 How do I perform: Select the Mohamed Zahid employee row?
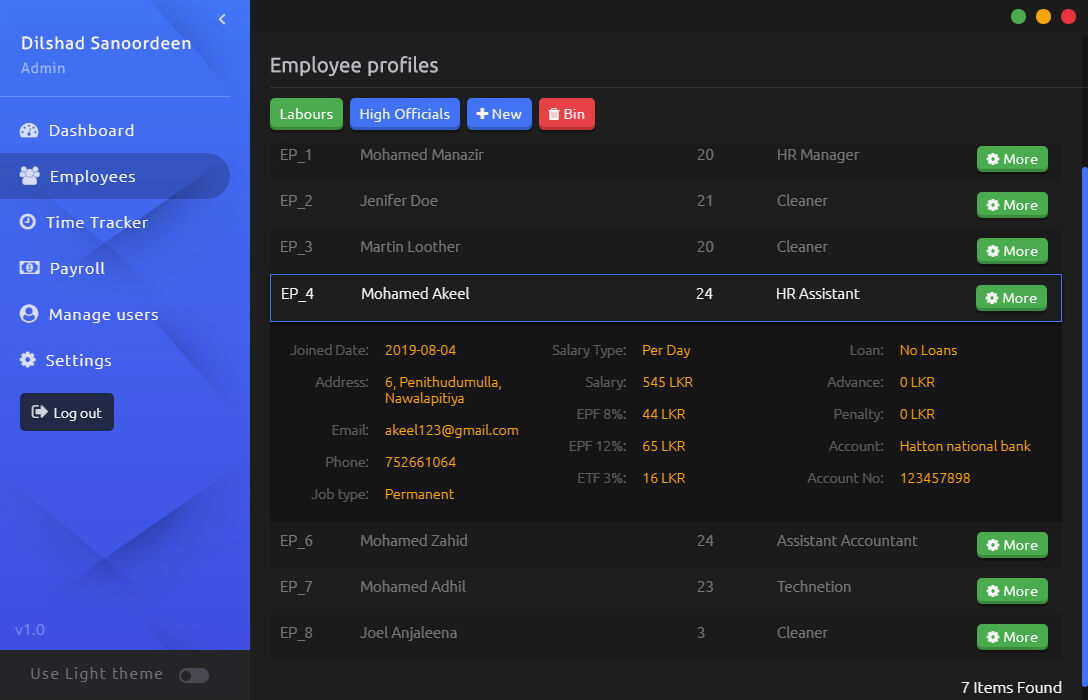[600, 541]
